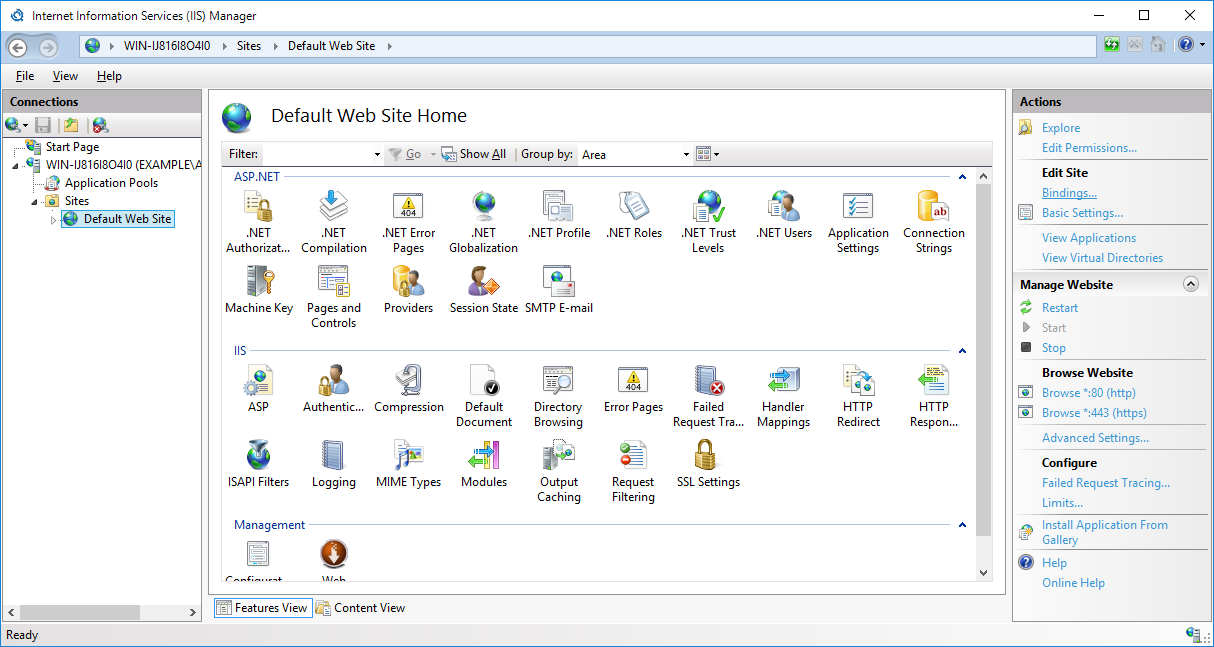Collapse the ASP.NET group
1214x647 pixels.
[x=962, y=177]
